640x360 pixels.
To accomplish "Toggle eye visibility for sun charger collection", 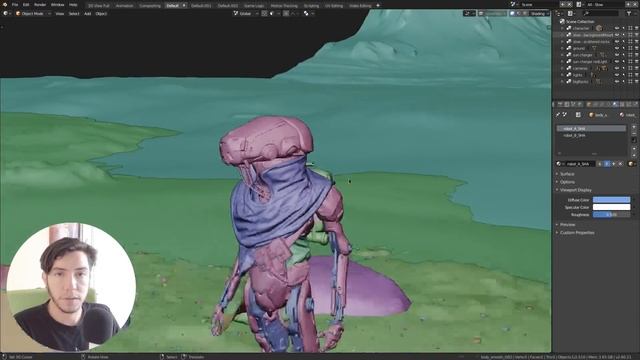I will 617,55.
